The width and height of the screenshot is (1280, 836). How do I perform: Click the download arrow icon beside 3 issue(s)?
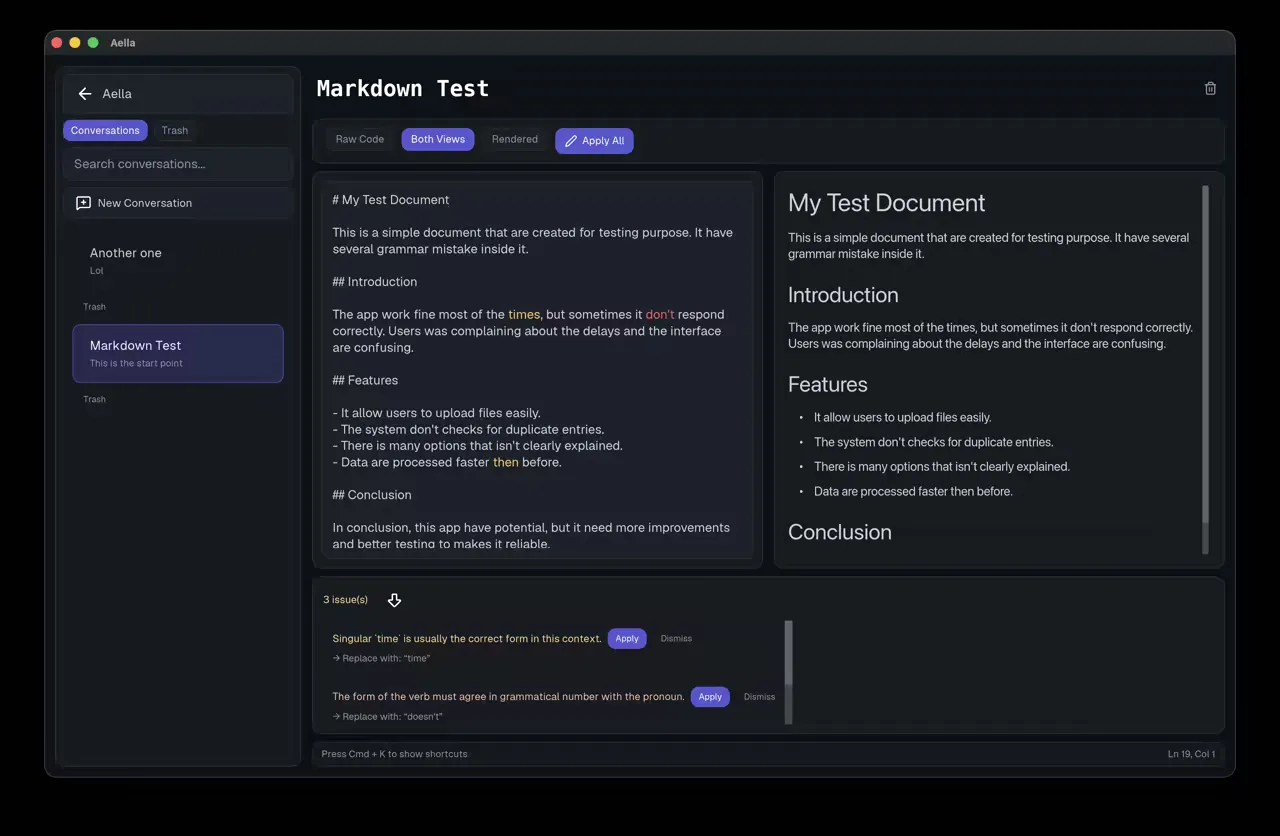click(x=394, y=600)
